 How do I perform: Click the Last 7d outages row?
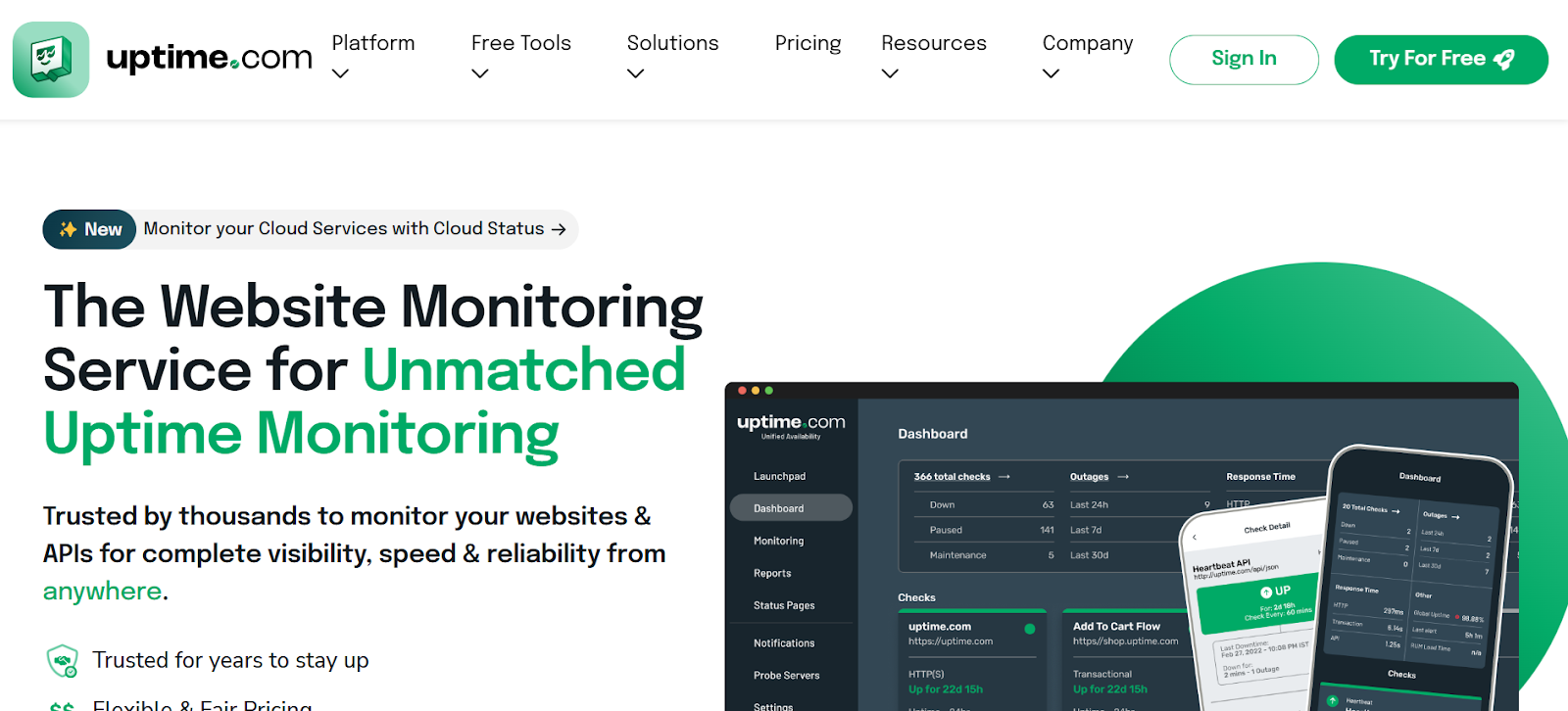coord(1127,530)
